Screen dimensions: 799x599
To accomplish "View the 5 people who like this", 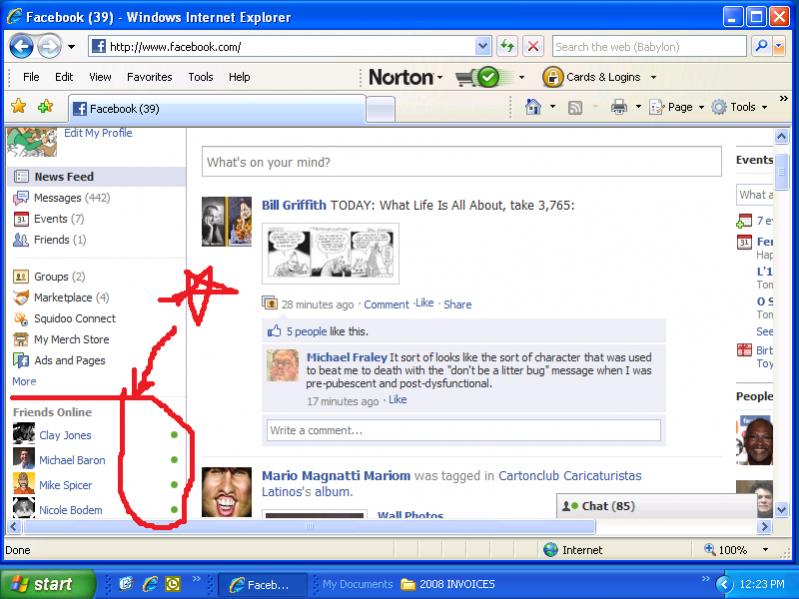I will pos(307,332).
